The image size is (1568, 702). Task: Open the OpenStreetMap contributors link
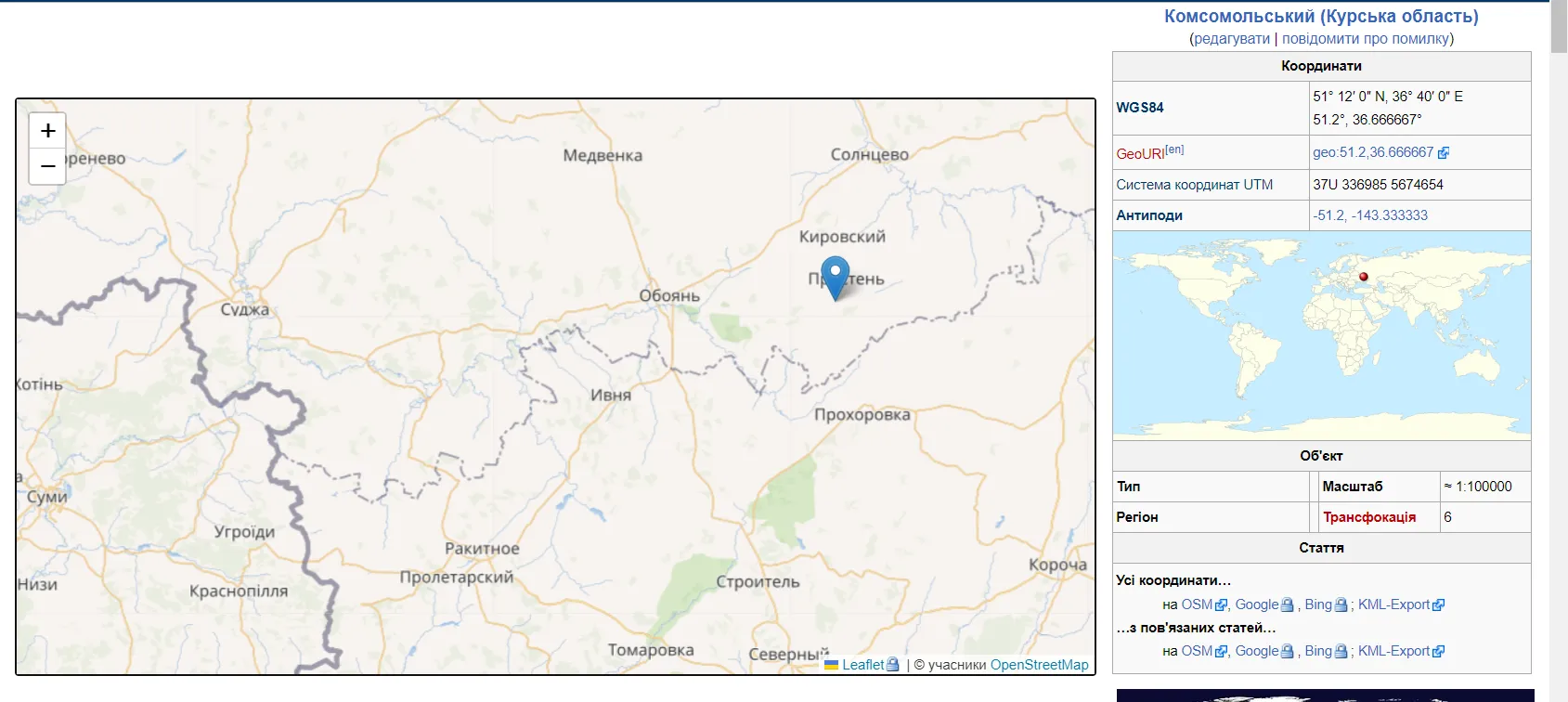pyautogui.click(x=1039, y=665)
